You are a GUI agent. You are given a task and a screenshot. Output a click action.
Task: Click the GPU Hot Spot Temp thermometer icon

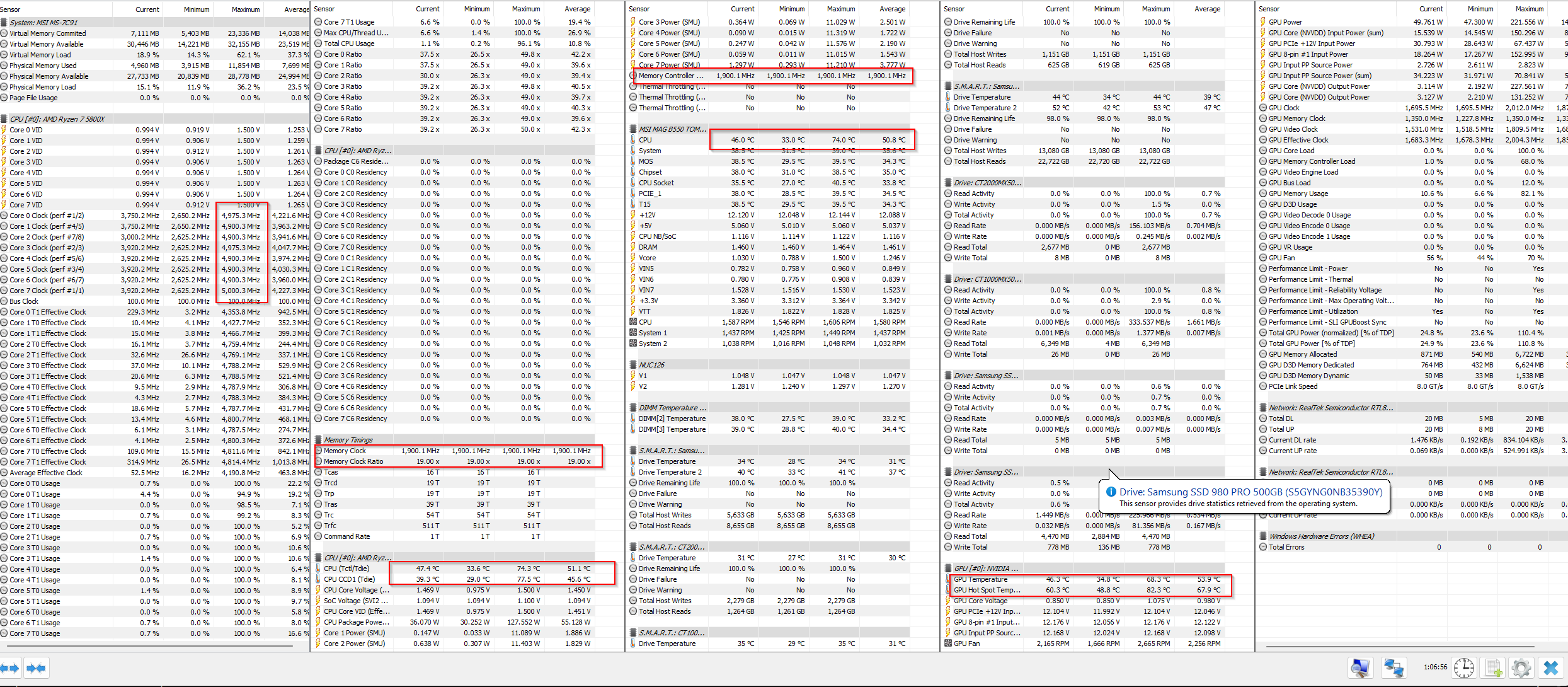coord(948,591)
